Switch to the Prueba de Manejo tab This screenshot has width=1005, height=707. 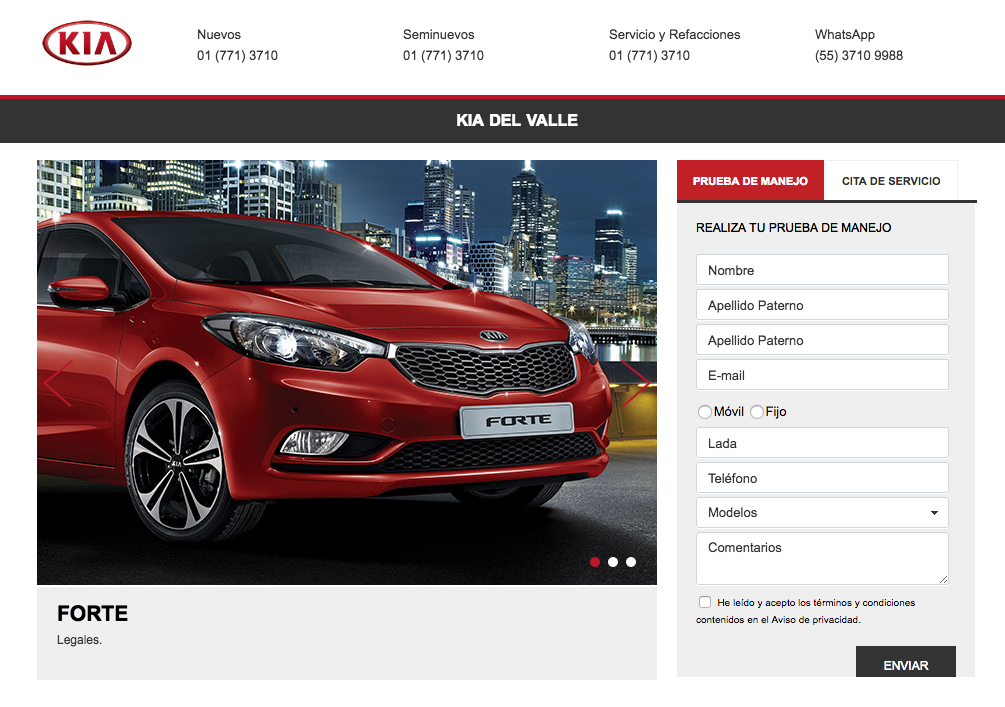tap(751, 181)
